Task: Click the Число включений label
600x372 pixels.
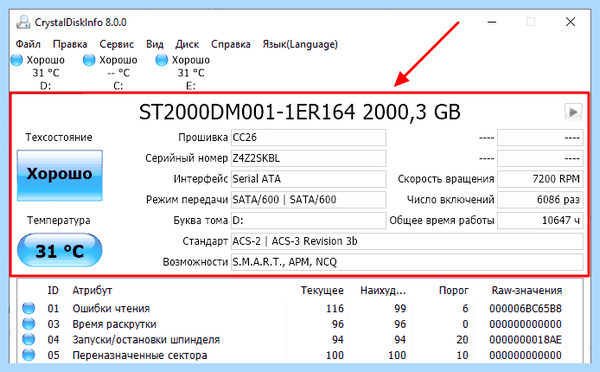Action: click(450, 199)
